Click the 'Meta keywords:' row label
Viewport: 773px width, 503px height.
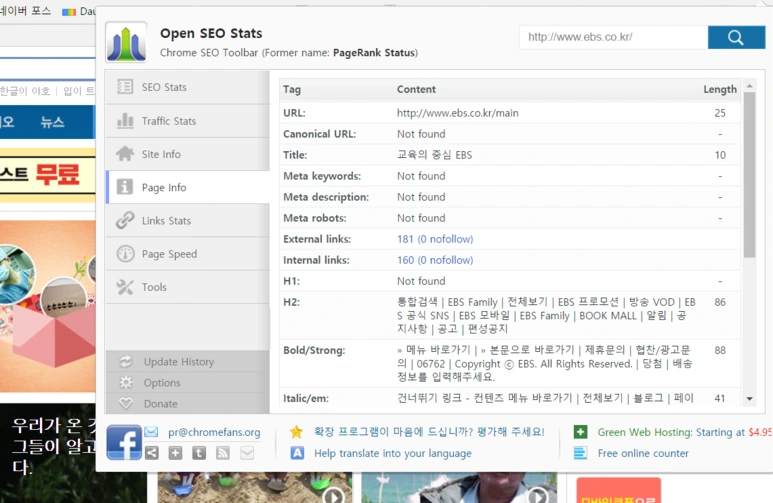322,176
